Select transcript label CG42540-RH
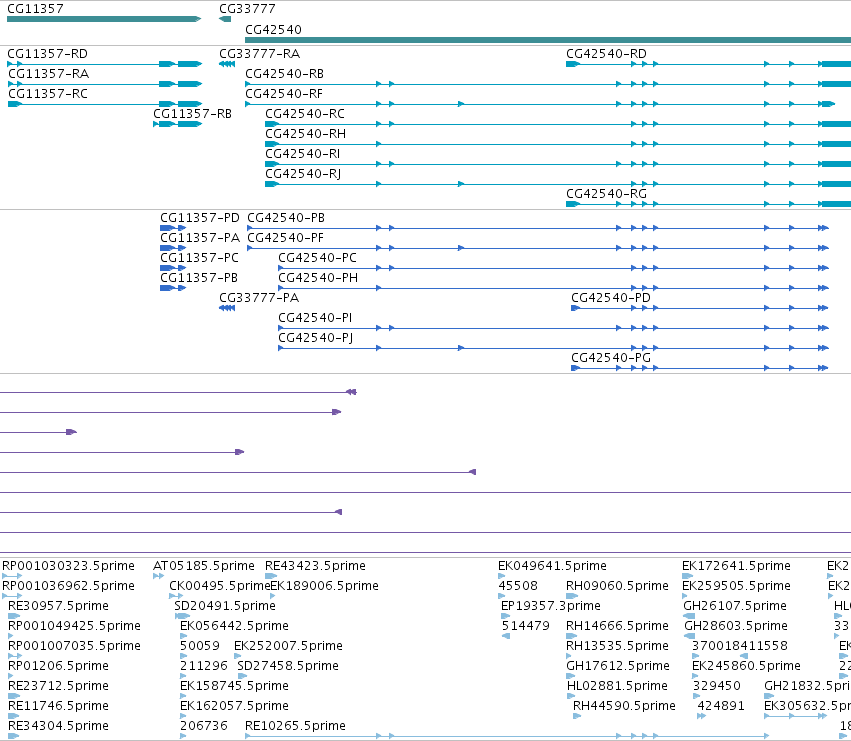 coord(306,134)
